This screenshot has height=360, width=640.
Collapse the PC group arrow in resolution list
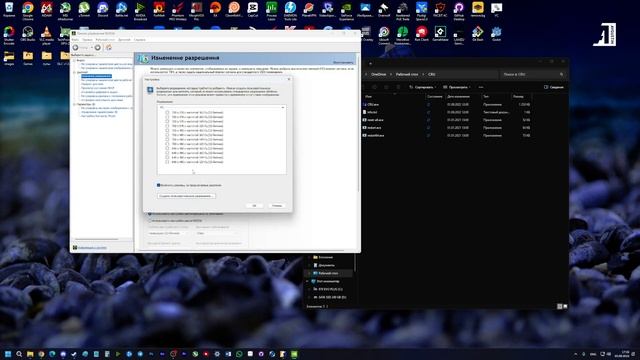click(283, 107)
